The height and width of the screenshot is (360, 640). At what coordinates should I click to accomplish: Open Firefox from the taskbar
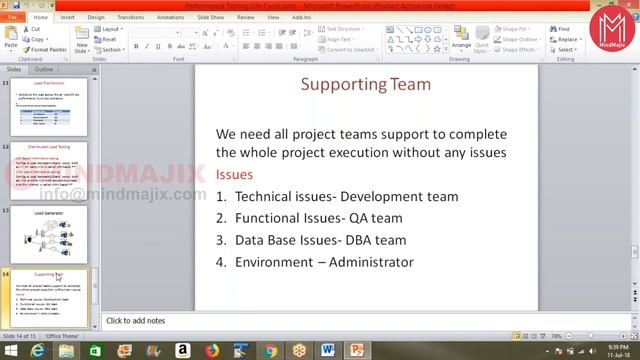212,351
